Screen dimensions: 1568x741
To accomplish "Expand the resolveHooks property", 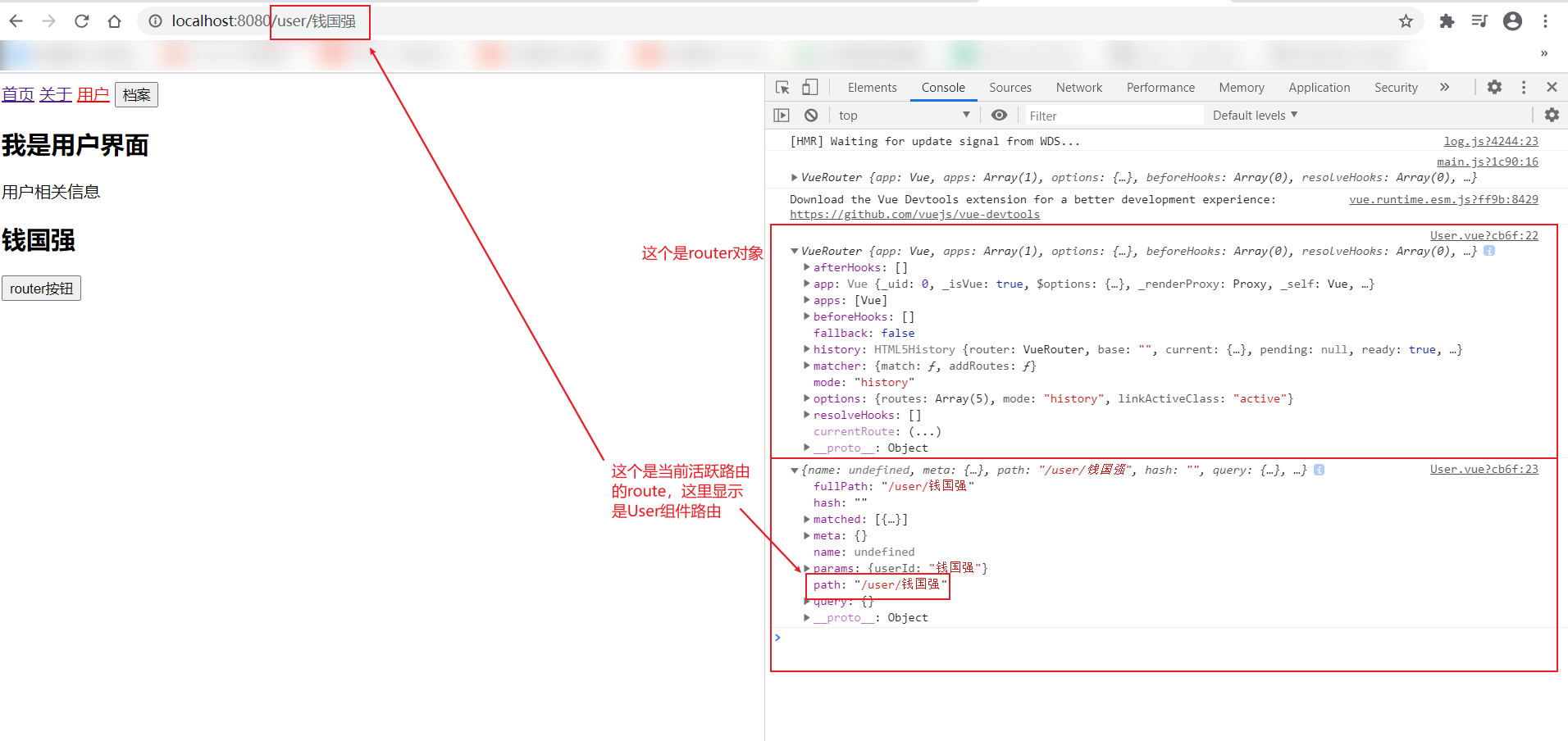I will 807,415.
